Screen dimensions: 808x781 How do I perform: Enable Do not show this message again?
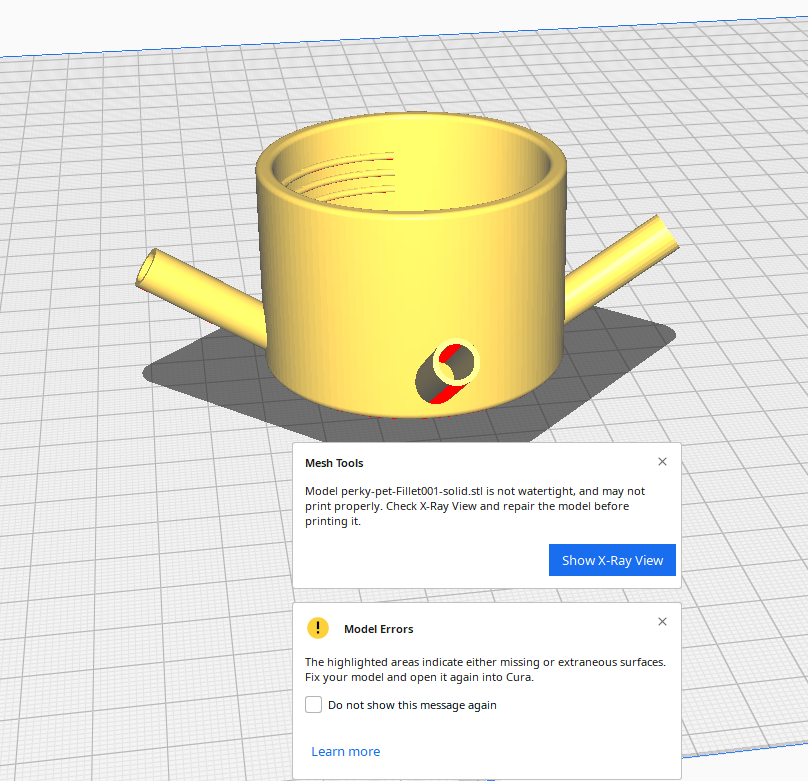click(x=313, y=704)
